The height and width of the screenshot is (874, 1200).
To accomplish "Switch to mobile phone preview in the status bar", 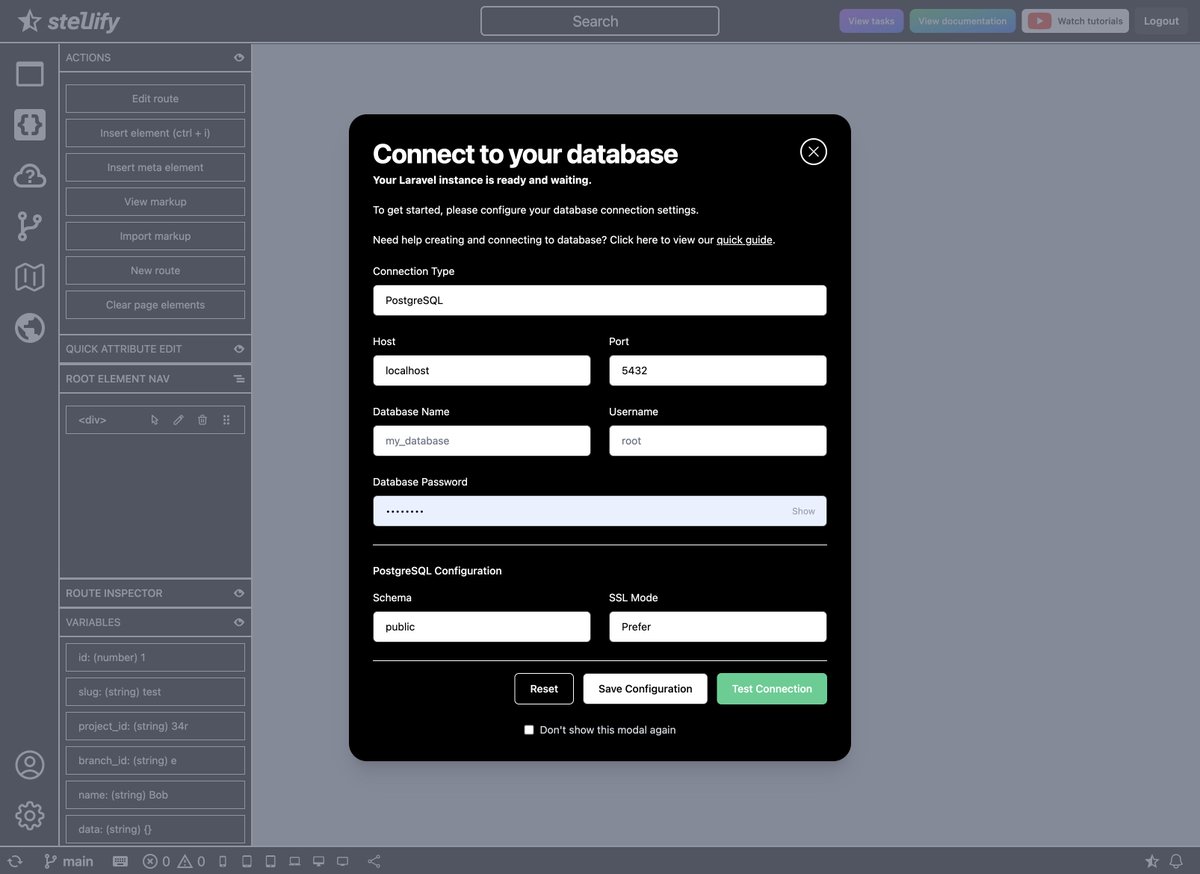I will [x=222, y=861].
